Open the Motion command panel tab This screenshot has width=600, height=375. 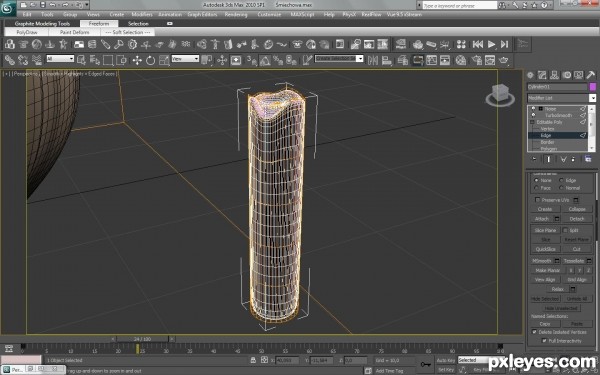pos(567,75)
